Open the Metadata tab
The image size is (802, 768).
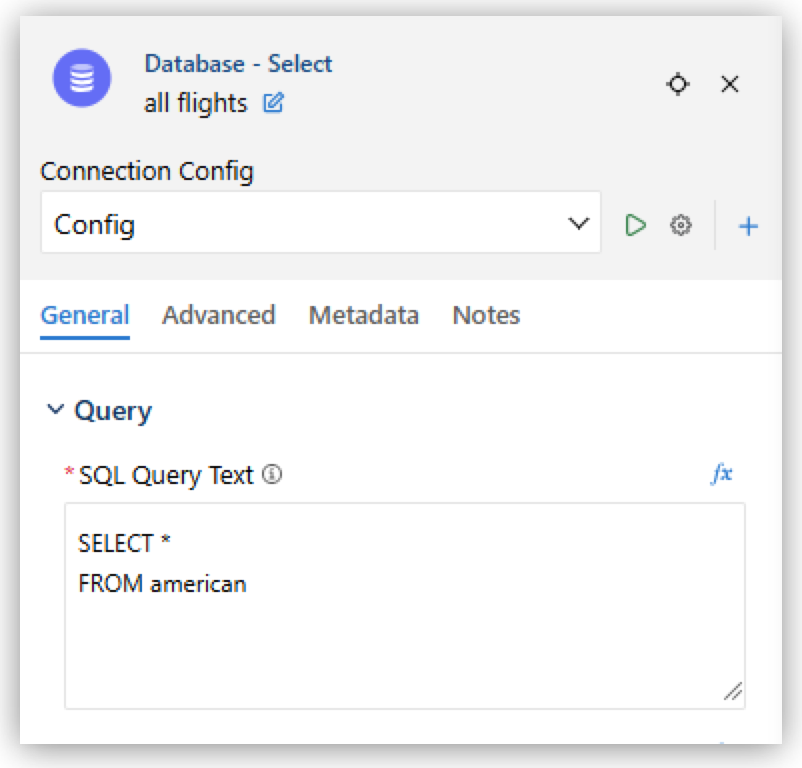(364, 315)
